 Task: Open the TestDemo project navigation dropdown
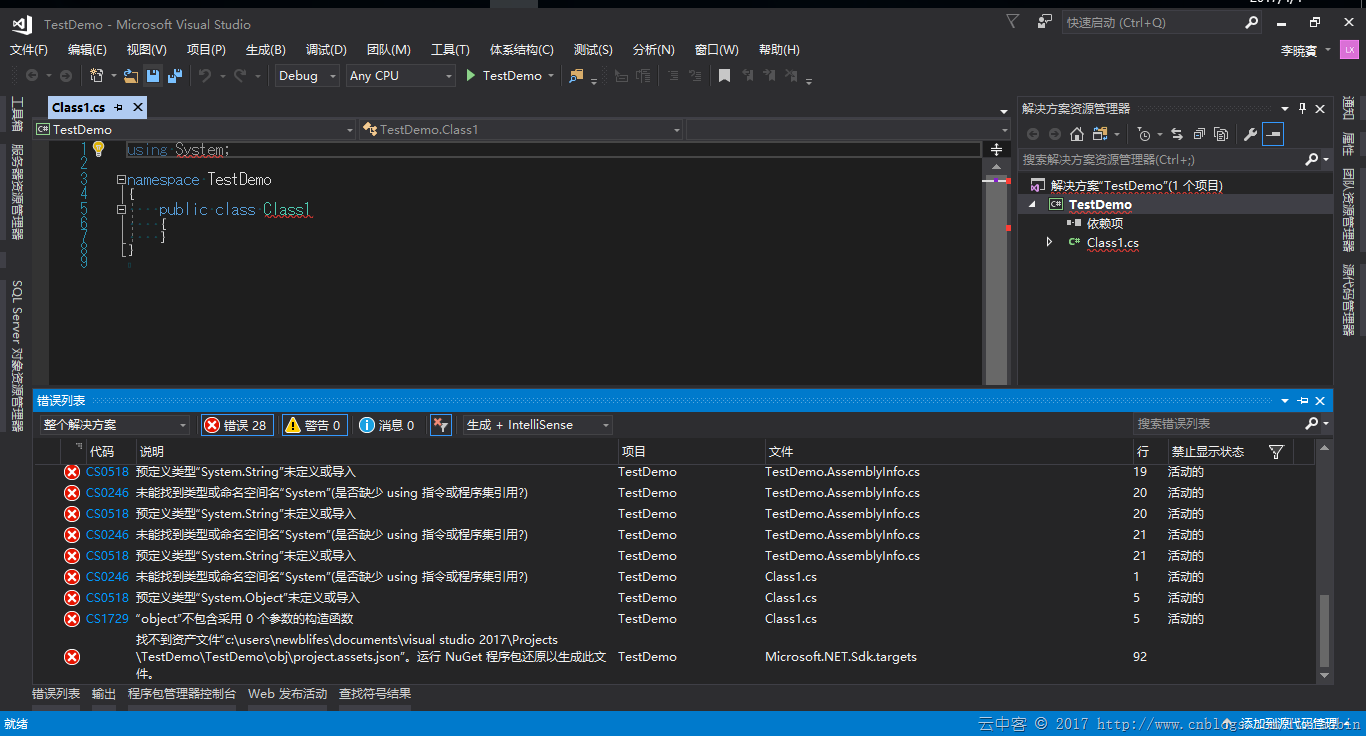pos(194,130)
